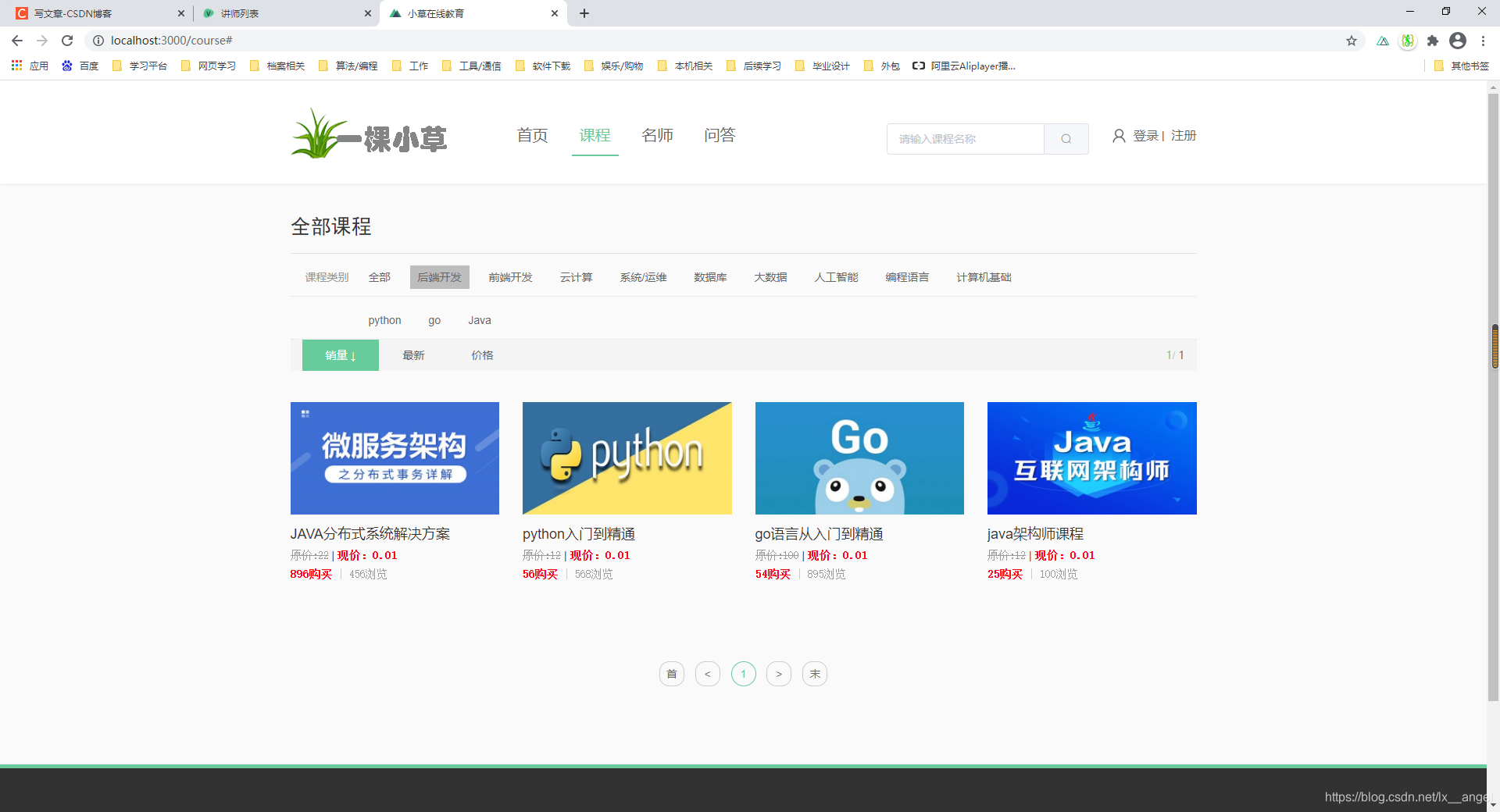Go to last page with 末 button

click(x=815, y=674)
